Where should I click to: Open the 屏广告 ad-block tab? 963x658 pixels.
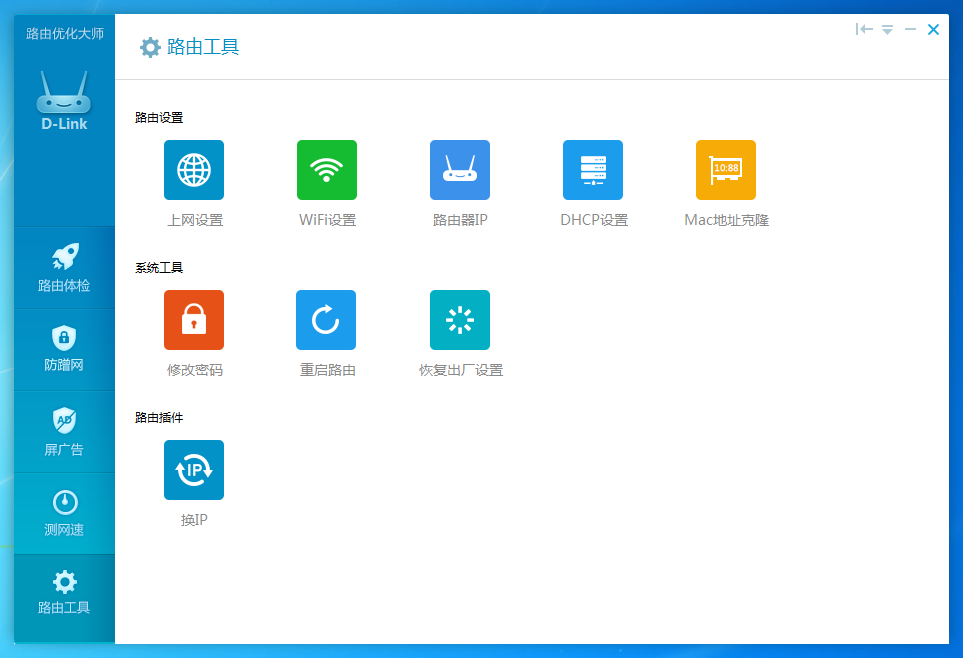coord(64,431)
